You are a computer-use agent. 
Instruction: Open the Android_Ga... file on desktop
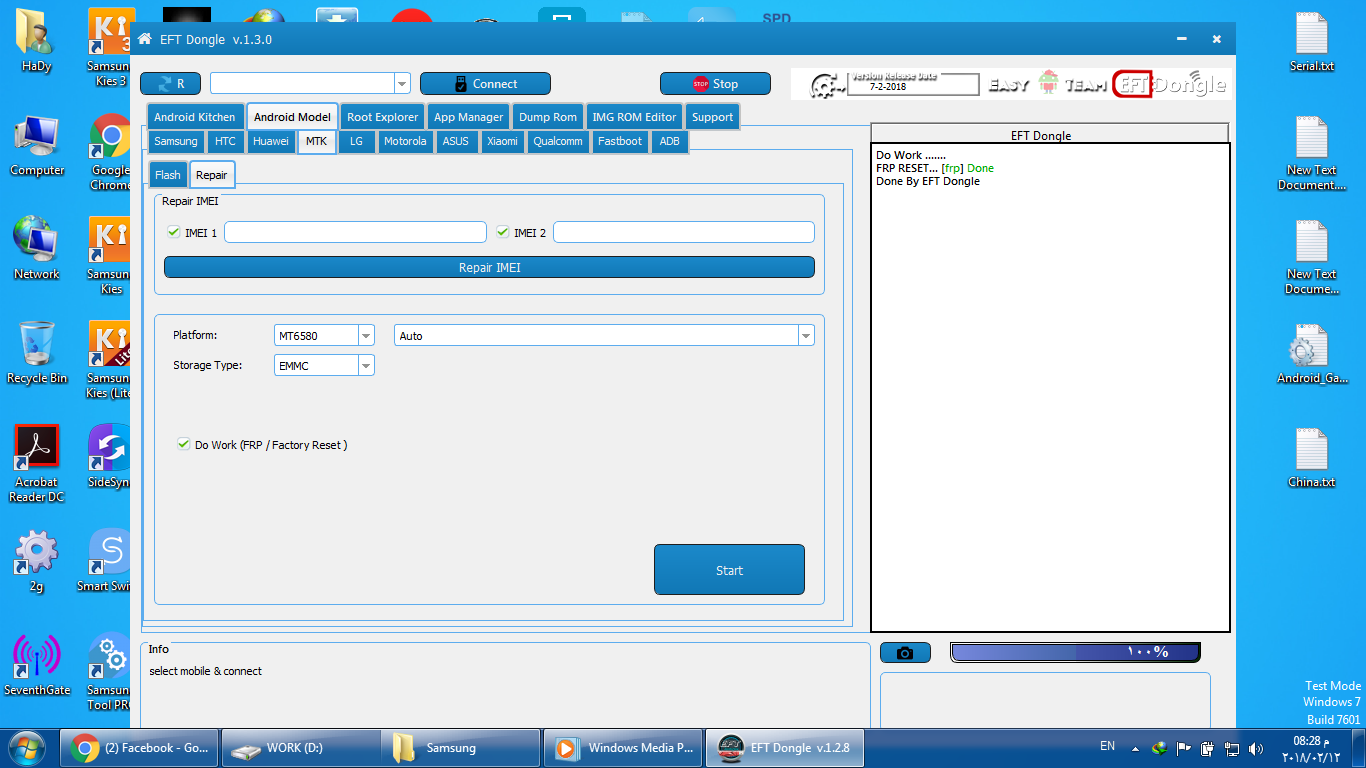click(x=1312, y=353)
